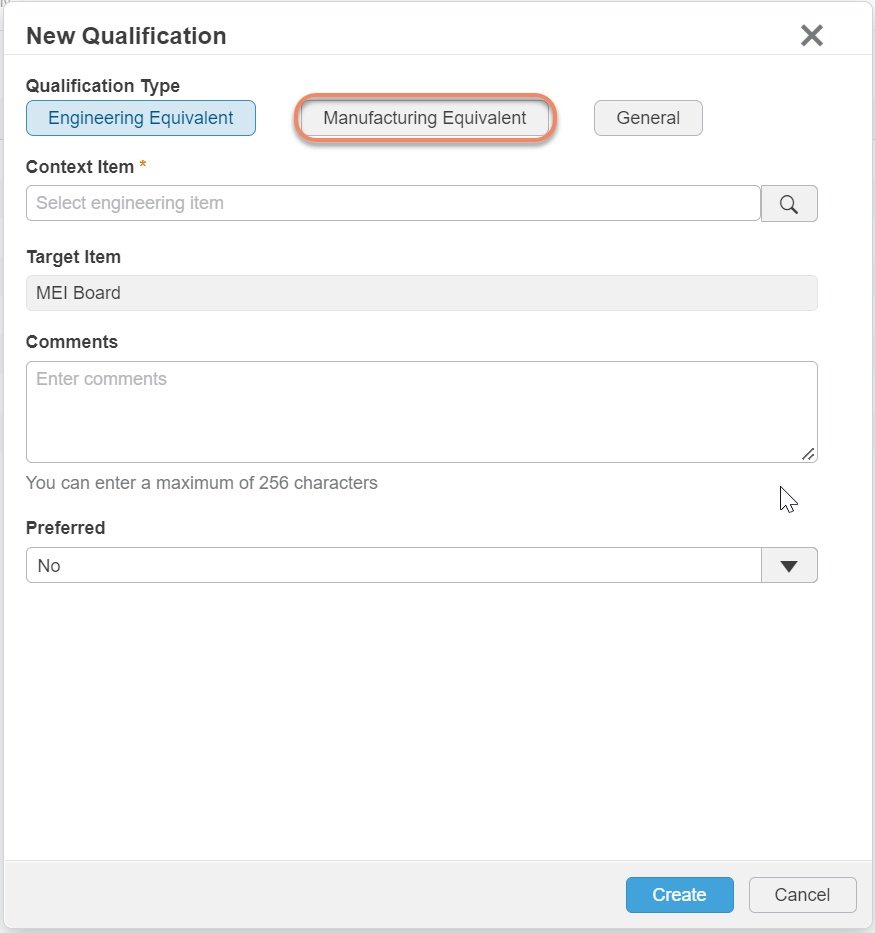Switch to Manufacturing Equivalent qualification type
Viewport: 875px width, 933px height.
click(x=425, y=118)
